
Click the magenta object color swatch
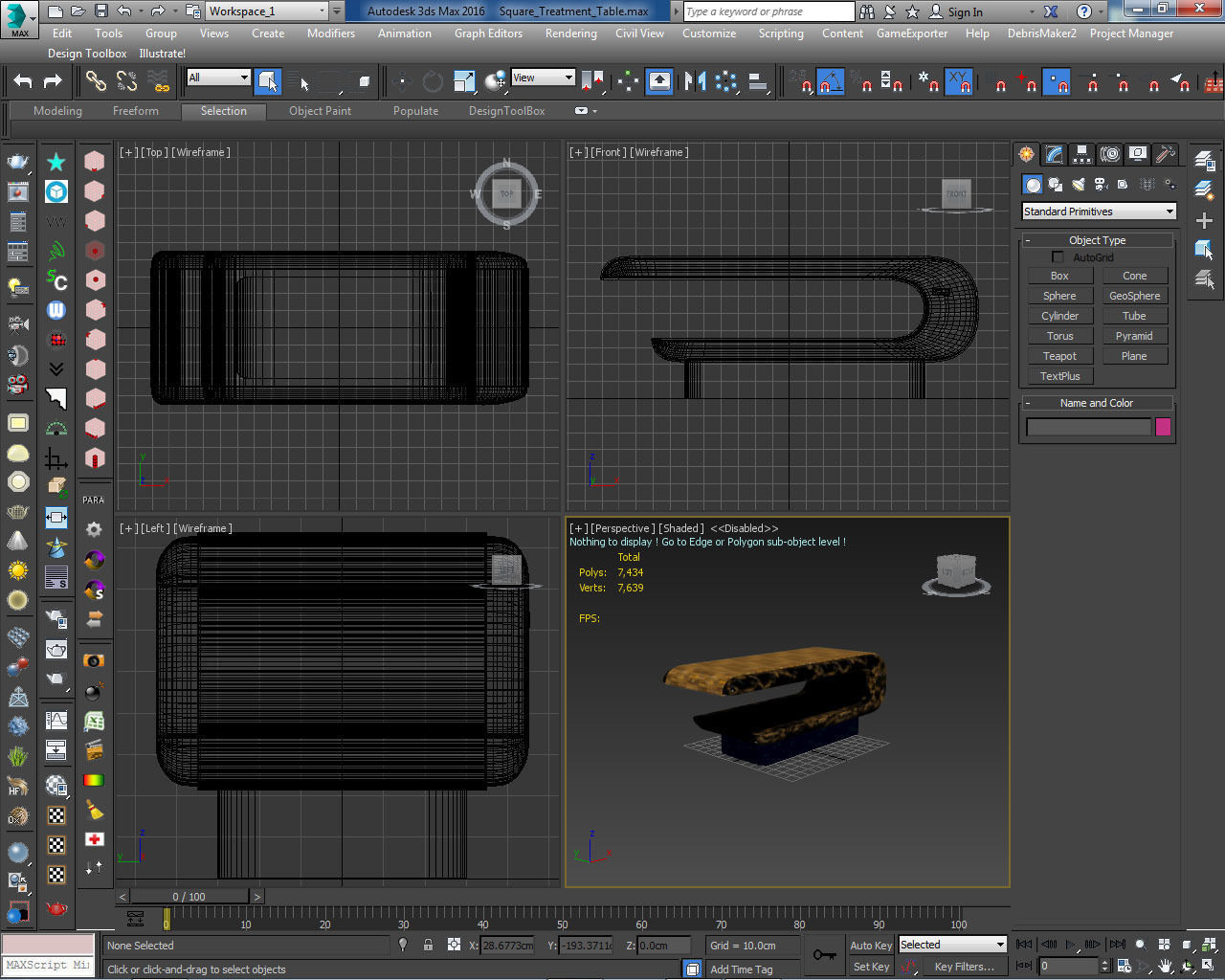(x=1163, y=427)
